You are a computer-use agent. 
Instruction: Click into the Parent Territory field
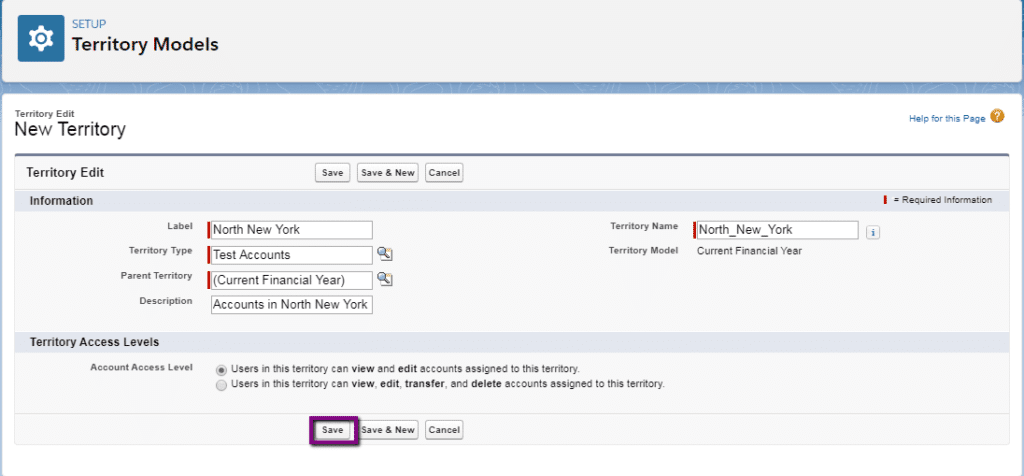point(291,280)
